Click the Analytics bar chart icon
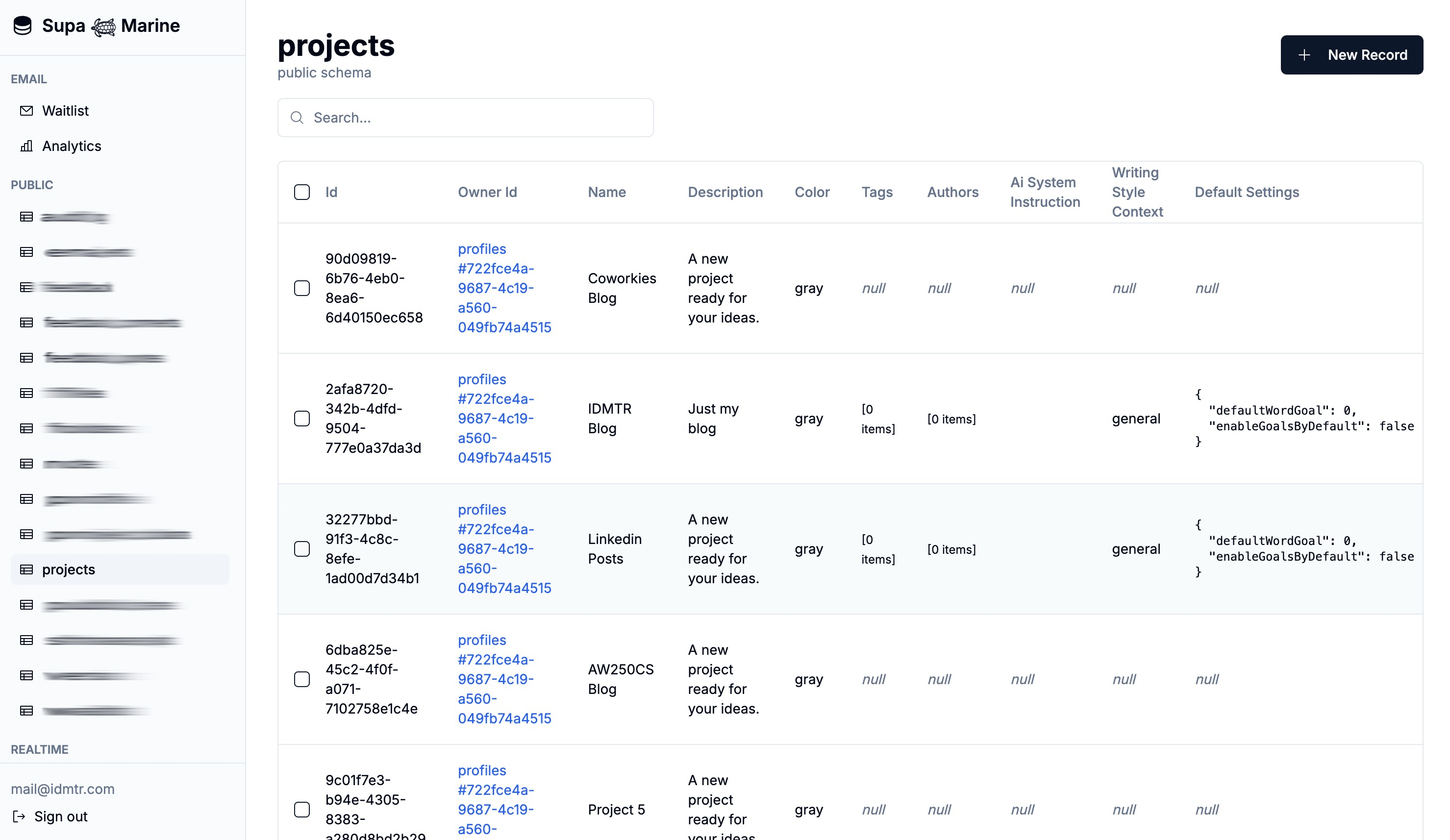1450x840 pixels. [x=26, y=146]
